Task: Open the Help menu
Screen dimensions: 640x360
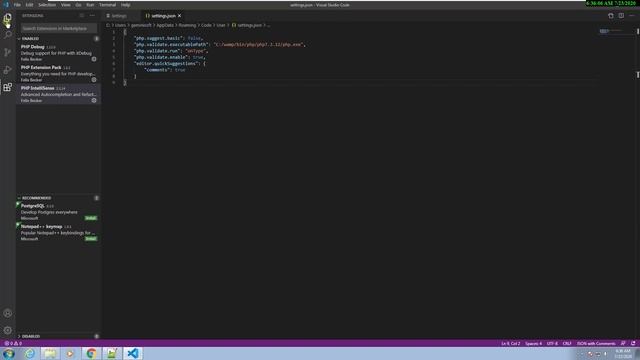Action: (x=125, y=5)
